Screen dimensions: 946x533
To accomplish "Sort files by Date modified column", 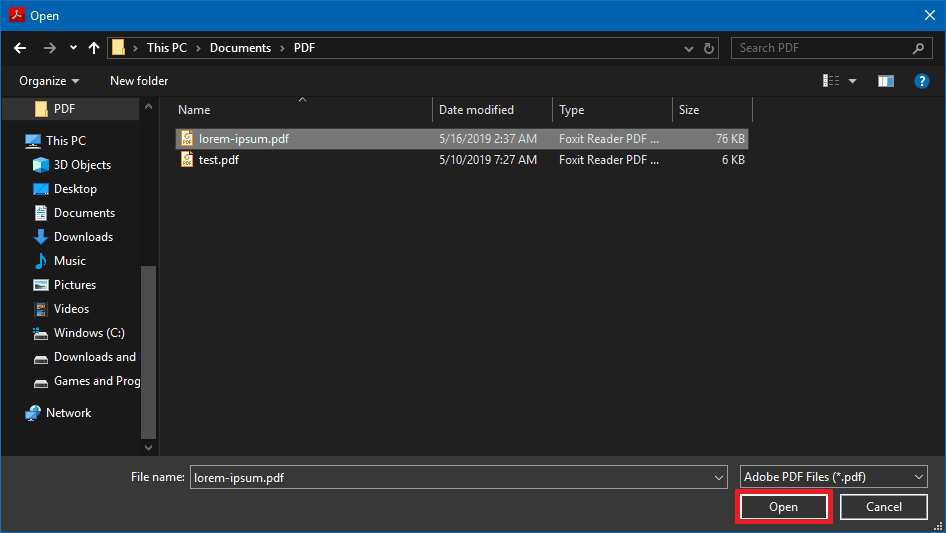I will tap(492, 110).
